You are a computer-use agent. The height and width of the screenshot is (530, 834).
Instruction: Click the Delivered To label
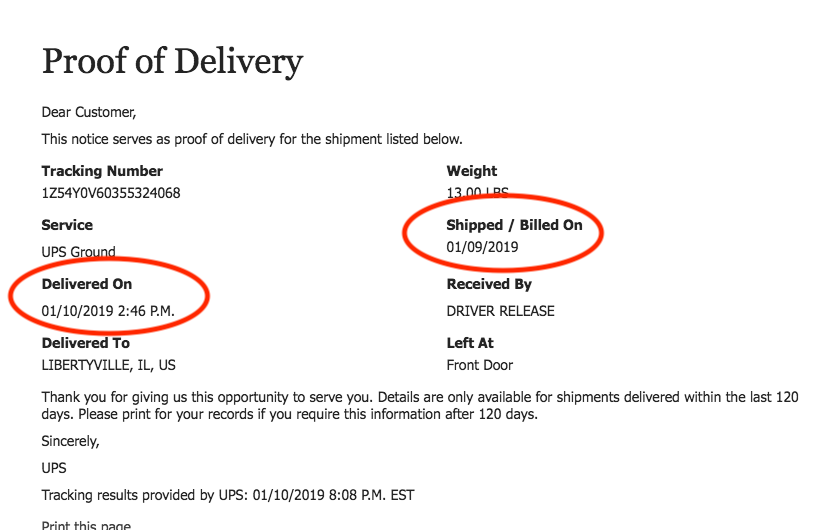[86, 343]
